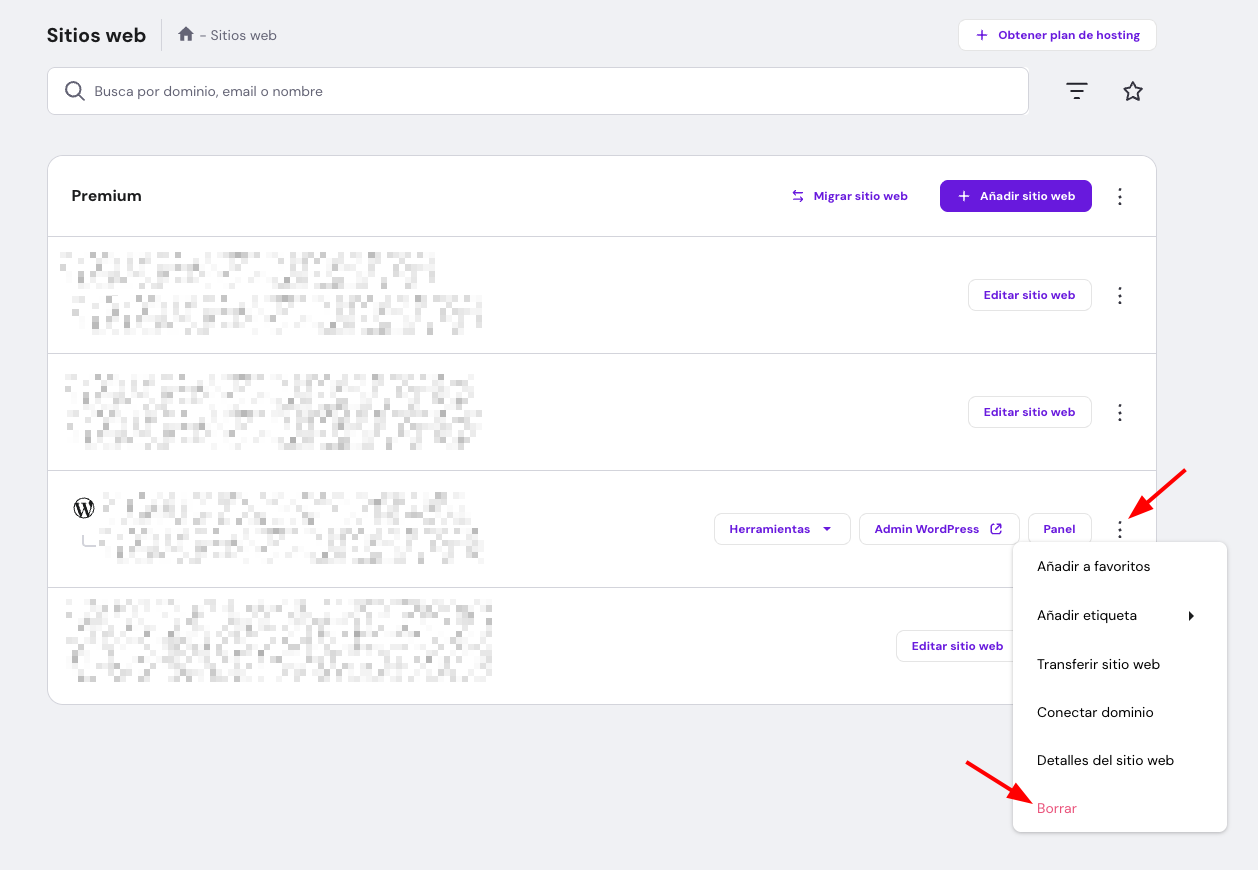
Task: Click the WordPress logo icon
Action: (84, 508)
